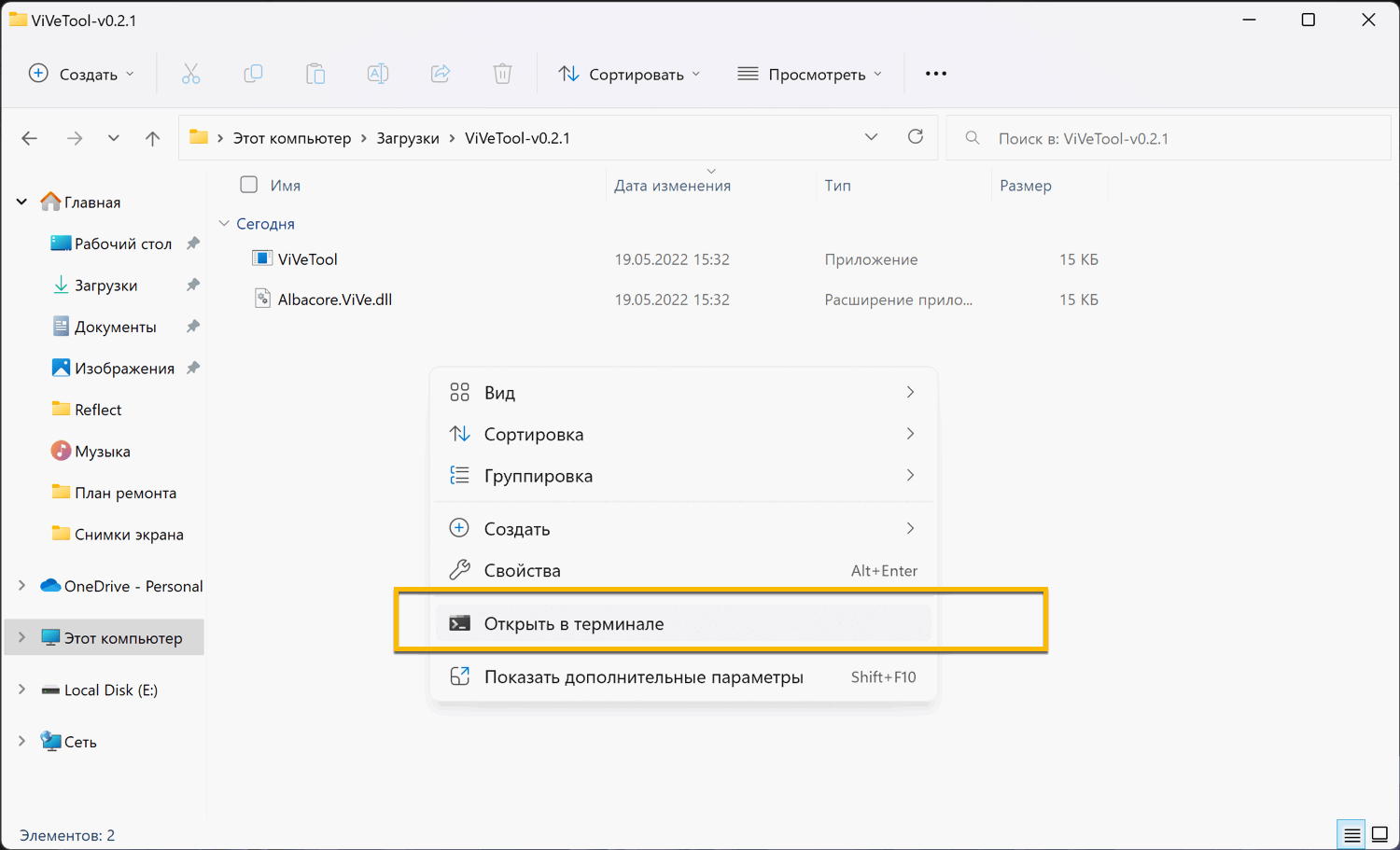Click the terminal icon in context menu

[459, 623]
